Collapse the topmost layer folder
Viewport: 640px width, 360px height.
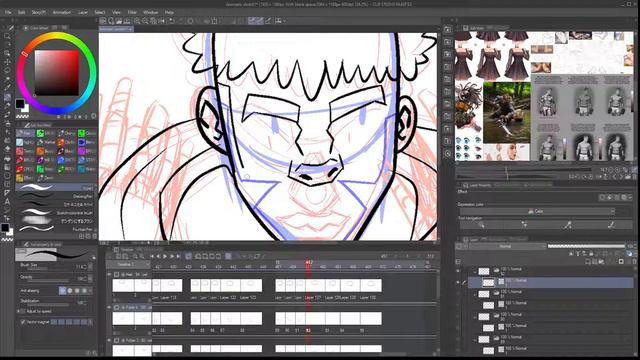475,271
